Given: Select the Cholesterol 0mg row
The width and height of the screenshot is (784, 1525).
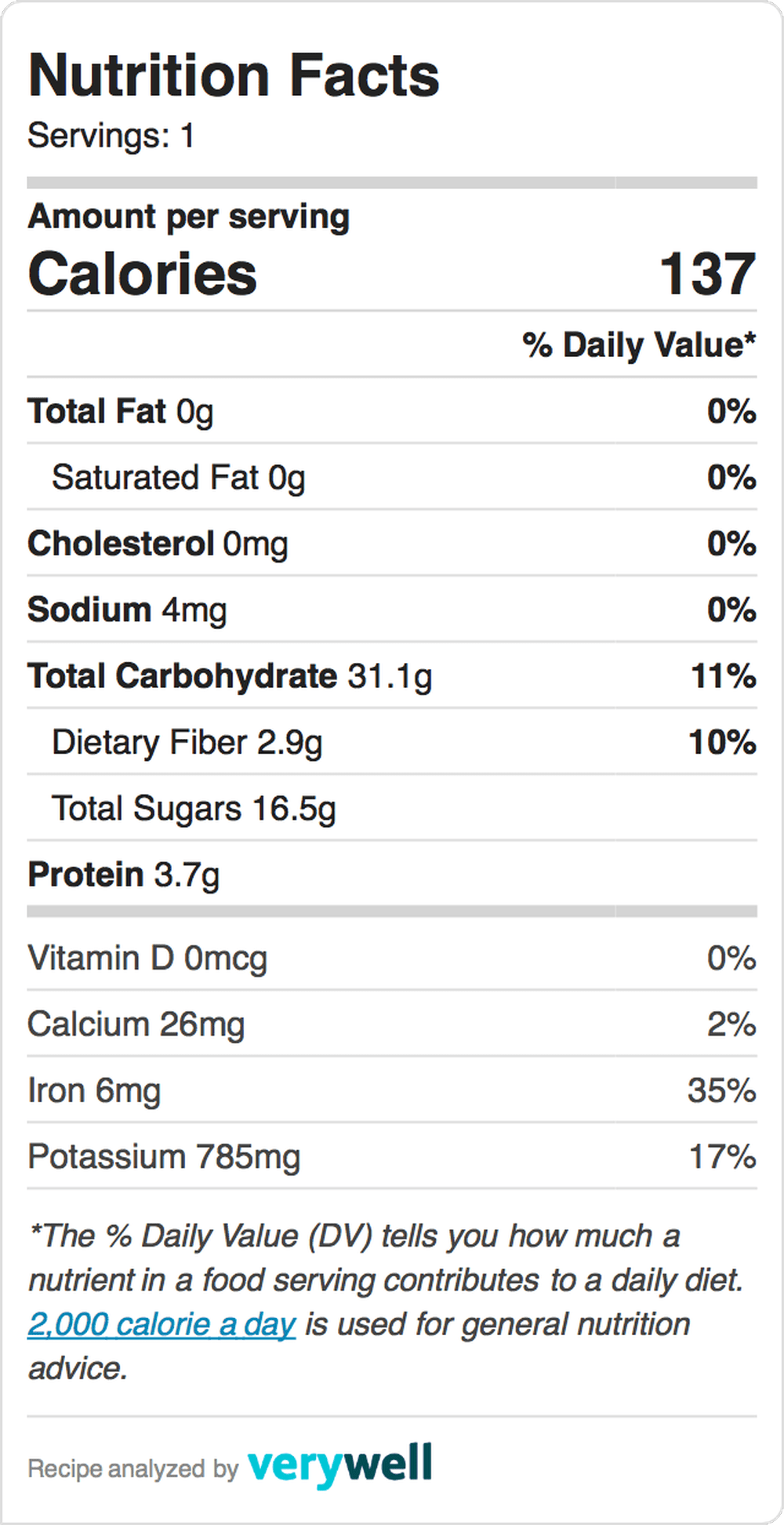Looking at the screenshot, I should tap(392, 543).
